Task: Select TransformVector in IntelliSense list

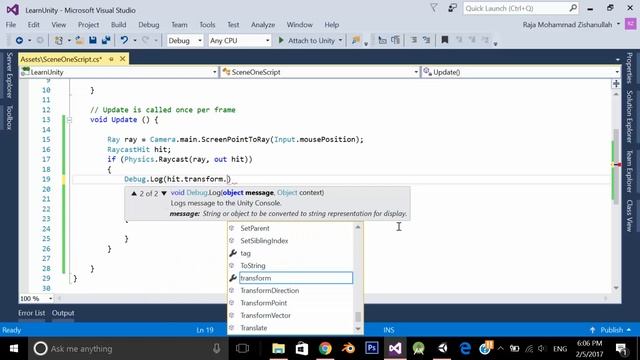Action: coord(290,316)
